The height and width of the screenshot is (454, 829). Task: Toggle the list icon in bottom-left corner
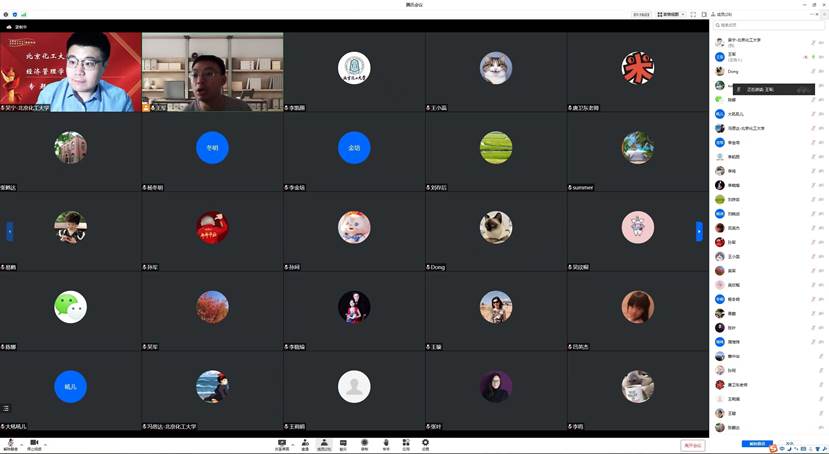[x=6, y=408]
